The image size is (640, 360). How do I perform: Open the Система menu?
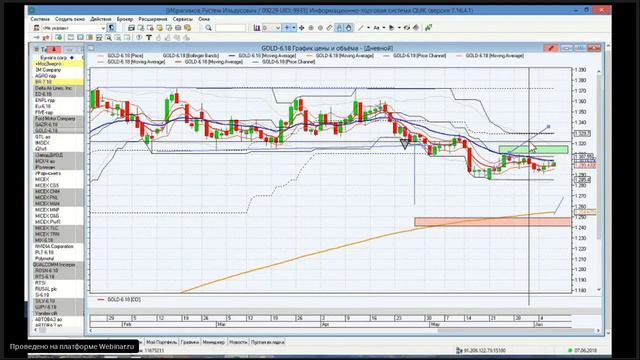click(x=40, y=19)
